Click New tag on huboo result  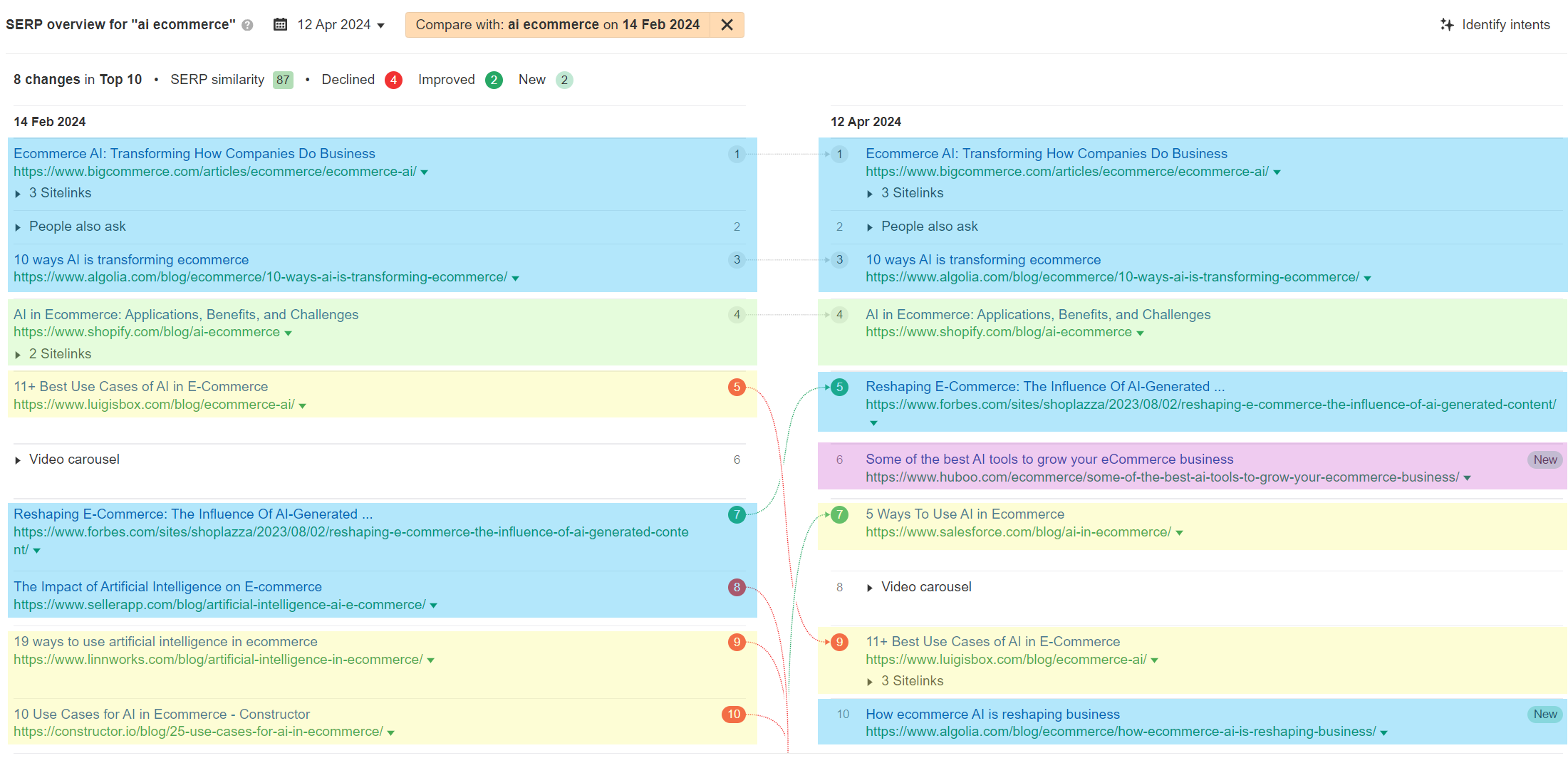(1544, 460)
